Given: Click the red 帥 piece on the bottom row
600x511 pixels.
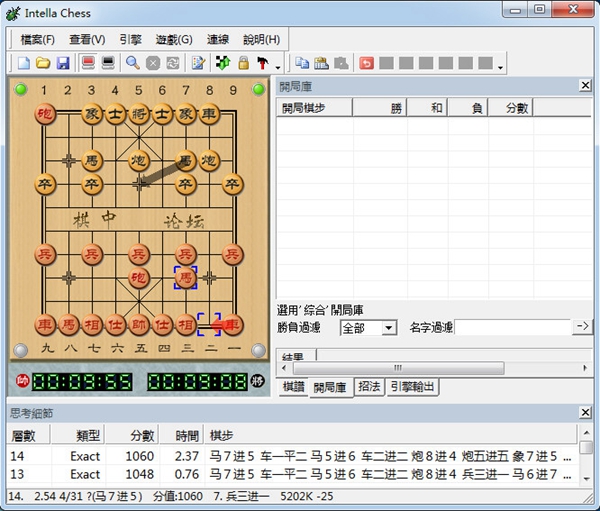Looking at the screenshot, I should [x=139, y=325].
